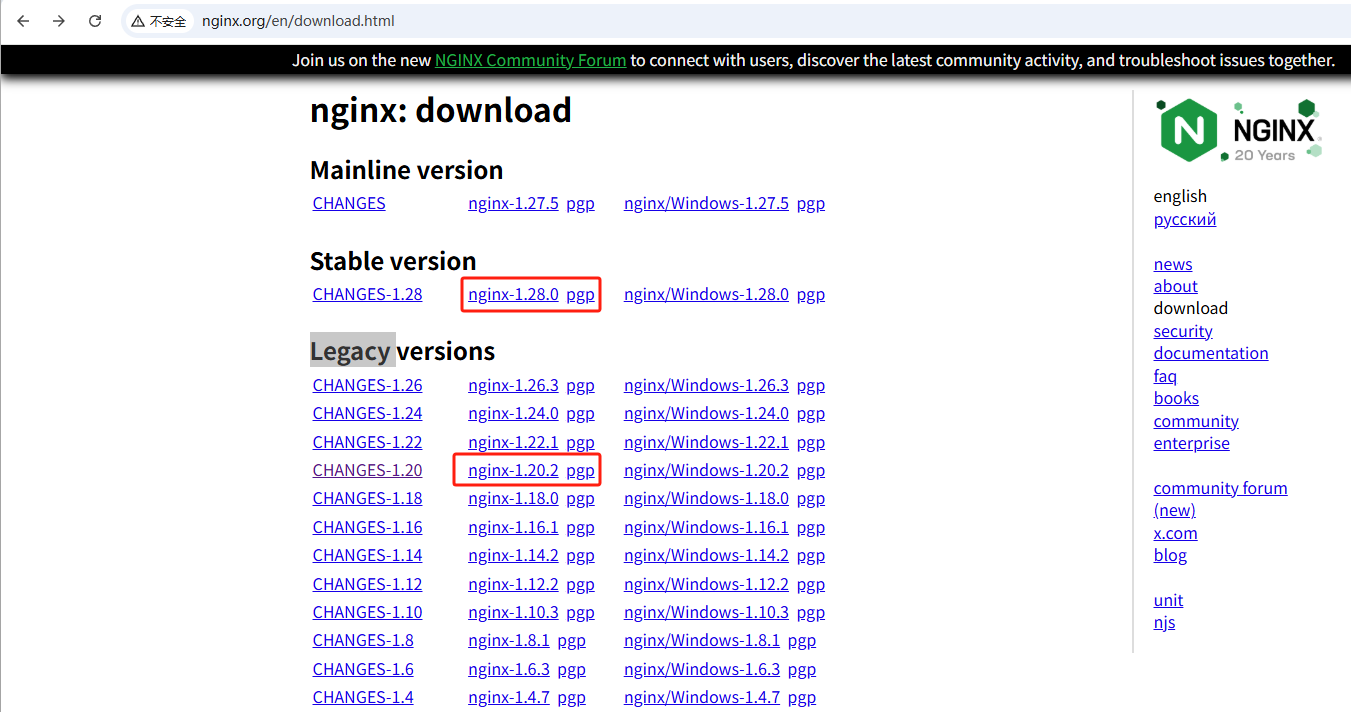Image resolution: width=1351 pixels, height=712 pixels.
Task: Open pgp signature for nginx-1.20.2
Action: coord(580,471)
